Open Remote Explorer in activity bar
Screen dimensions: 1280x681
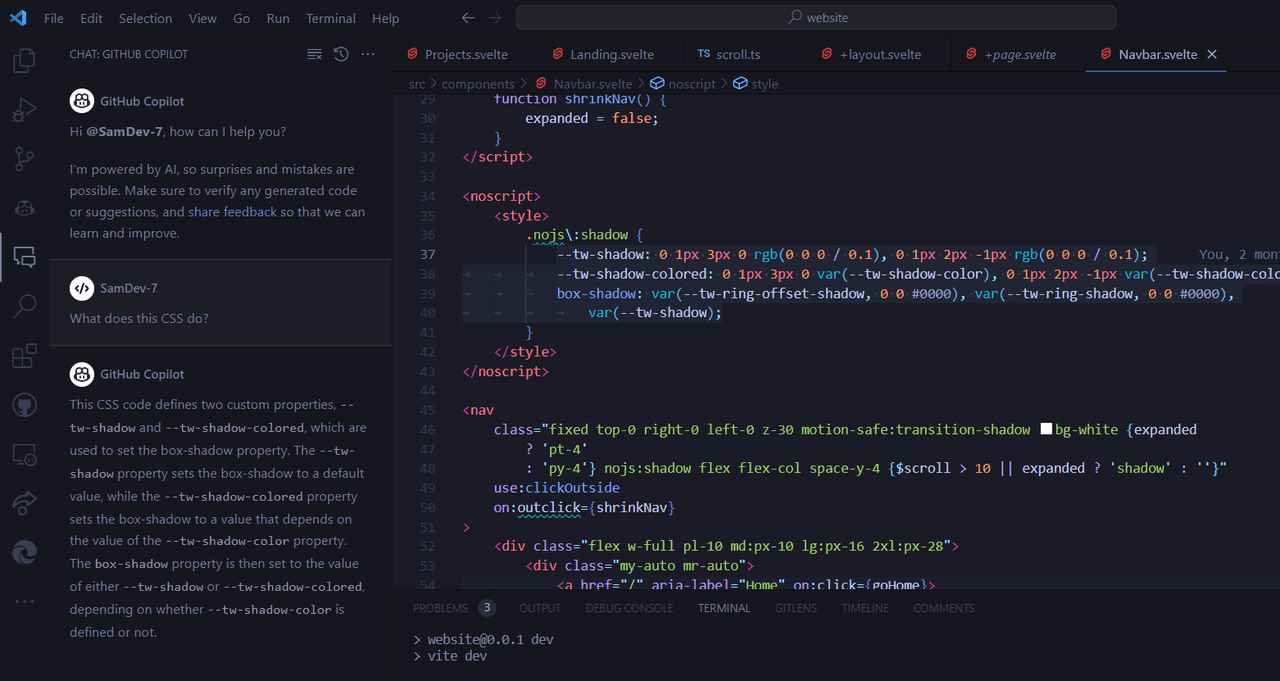click(24, 455)
